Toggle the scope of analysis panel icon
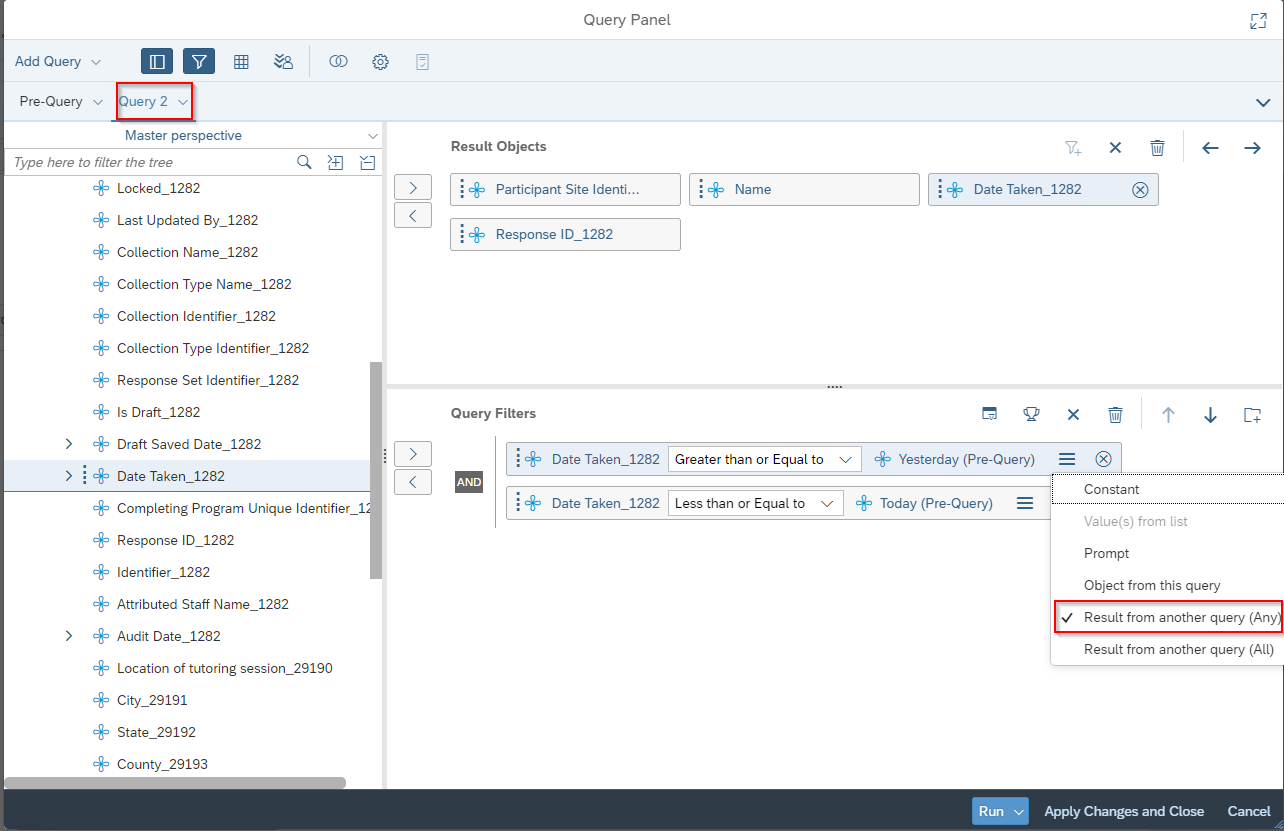Viewport: 1284px width, 831px height. 283,61
